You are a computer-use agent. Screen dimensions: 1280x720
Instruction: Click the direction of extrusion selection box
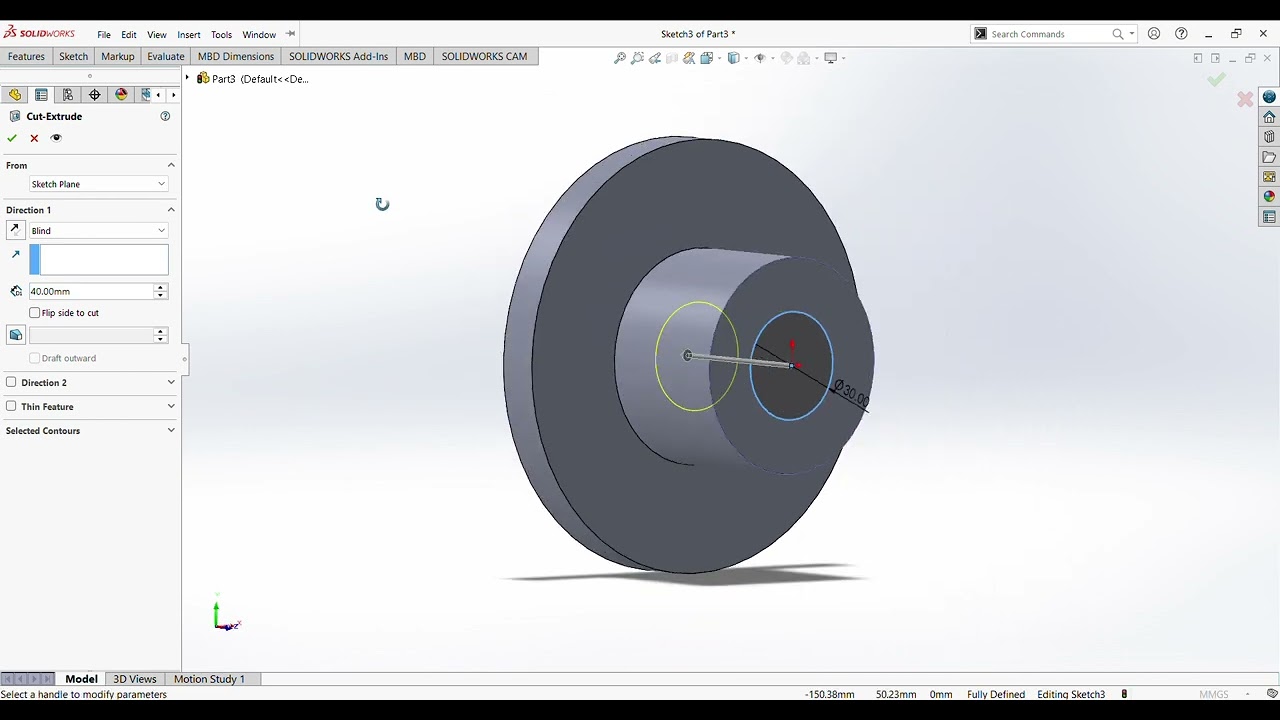click(99, 260)
